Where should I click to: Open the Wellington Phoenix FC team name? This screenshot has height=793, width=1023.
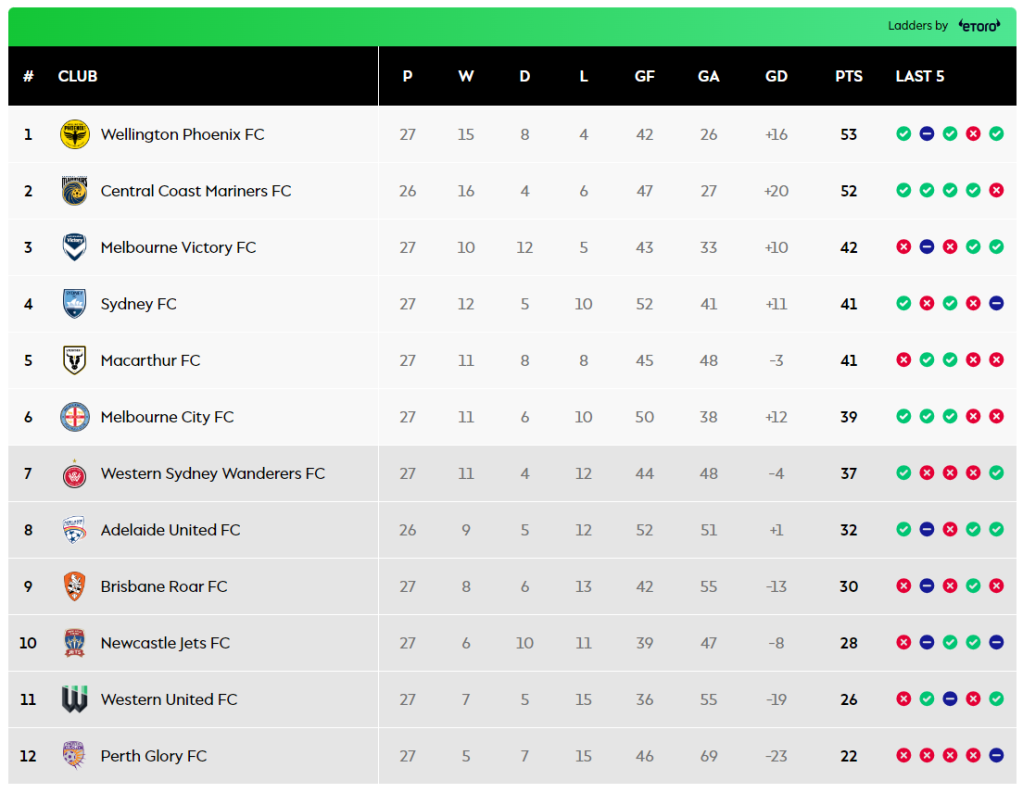coord(182,134)
